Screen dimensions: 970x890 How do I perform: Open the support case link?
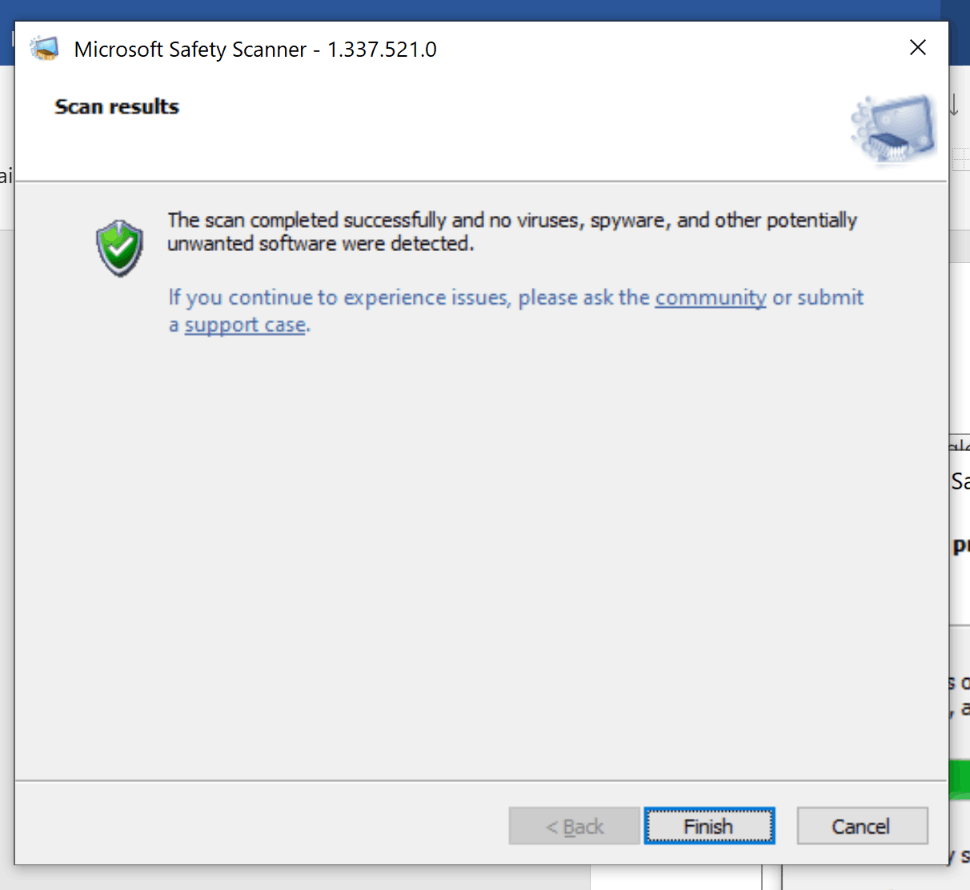click(245, 325)
